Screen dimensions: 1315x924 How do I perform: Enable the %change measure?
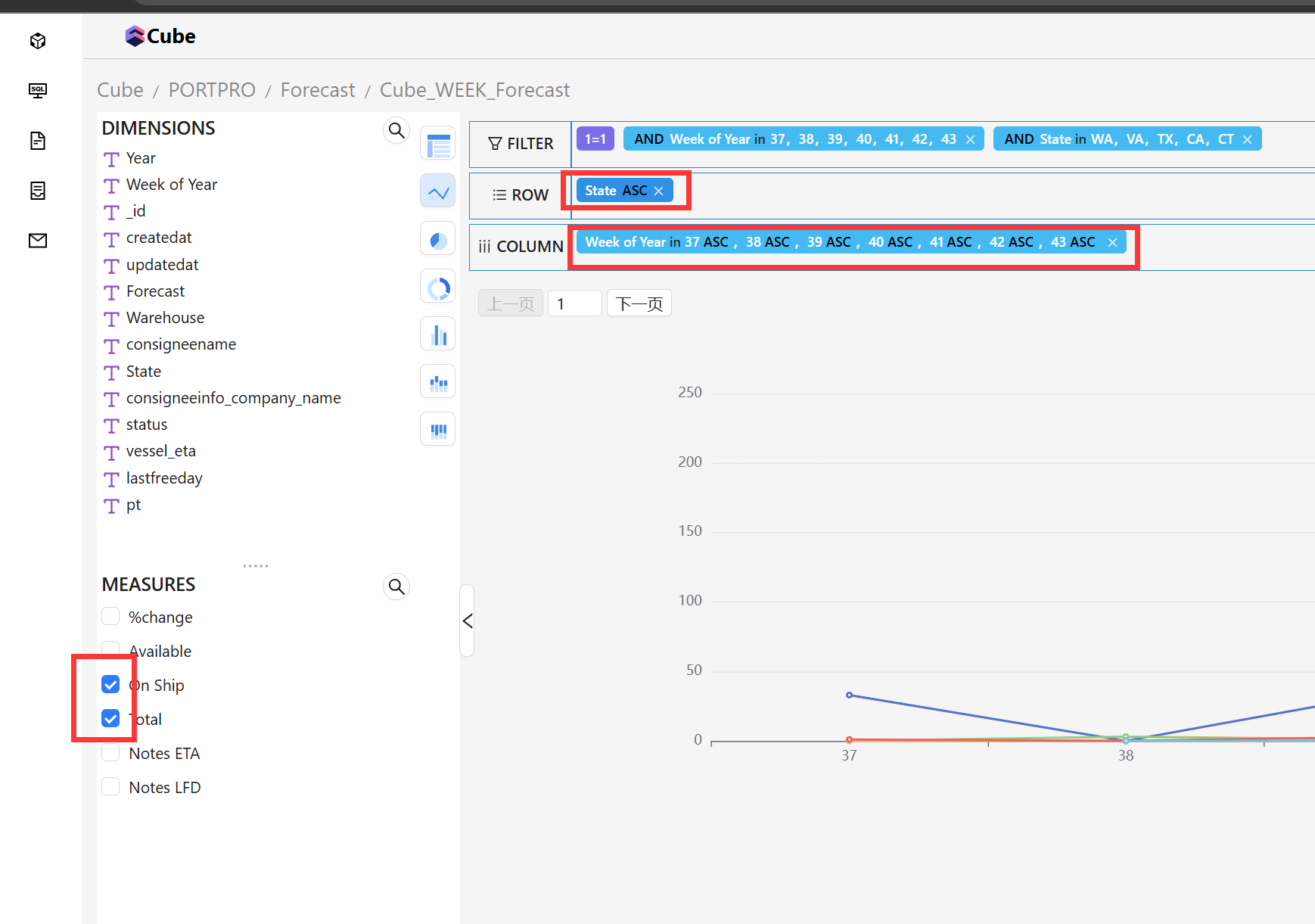tap(110, 617)
